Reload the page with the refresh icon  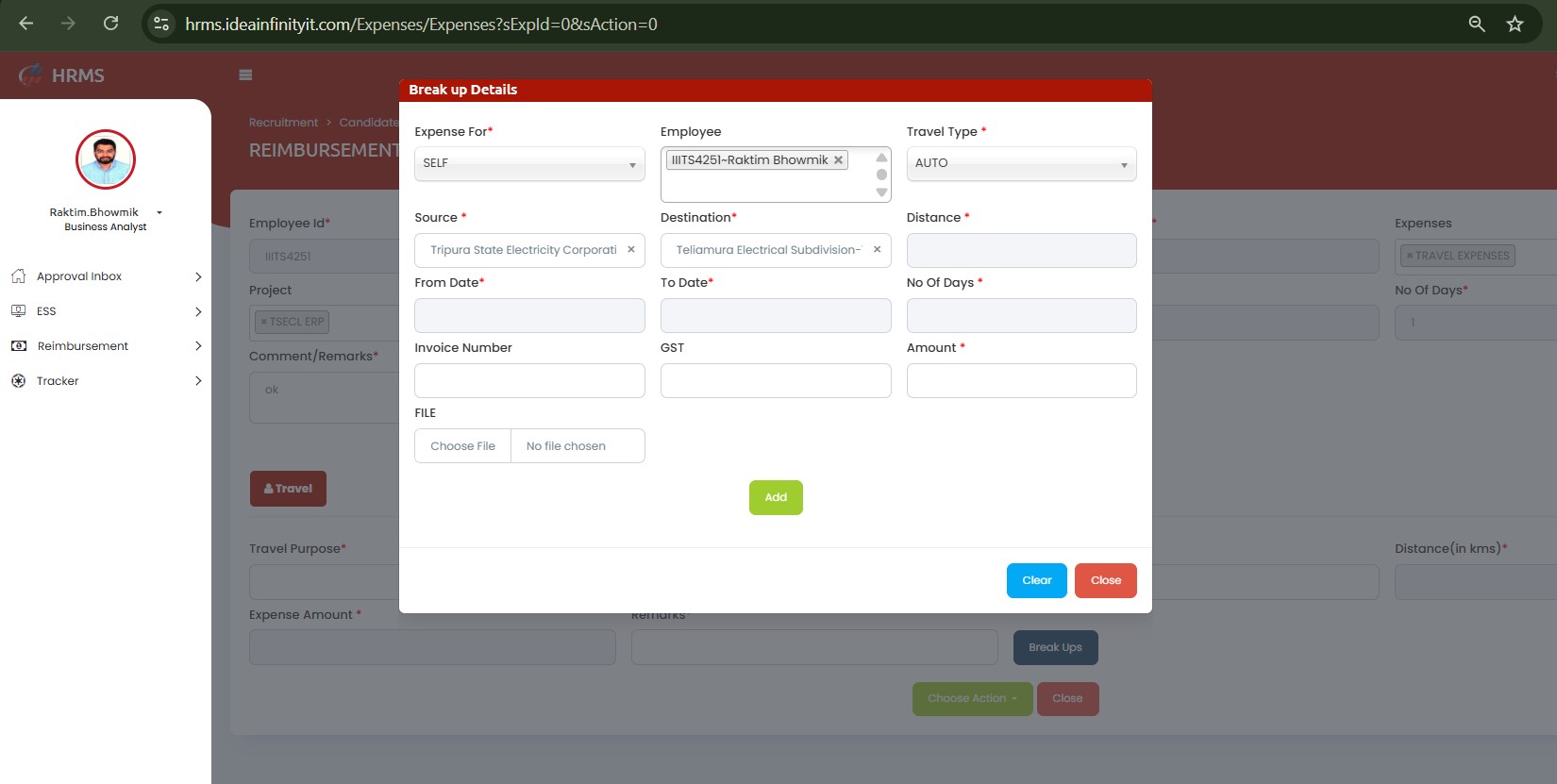coord(110,24)
